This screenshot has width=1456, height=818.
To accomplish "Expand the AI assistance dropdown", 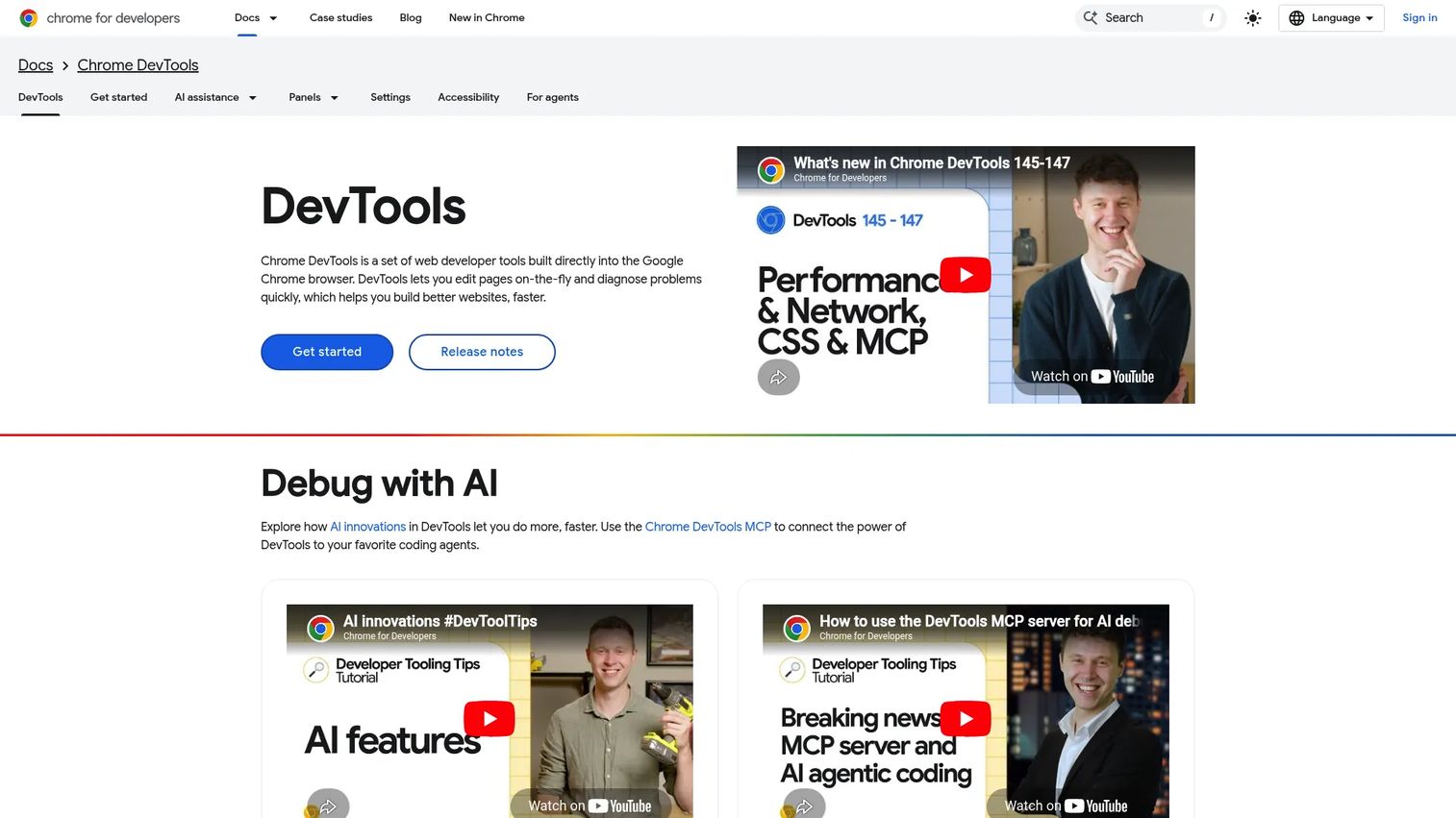I will (253, 98).
